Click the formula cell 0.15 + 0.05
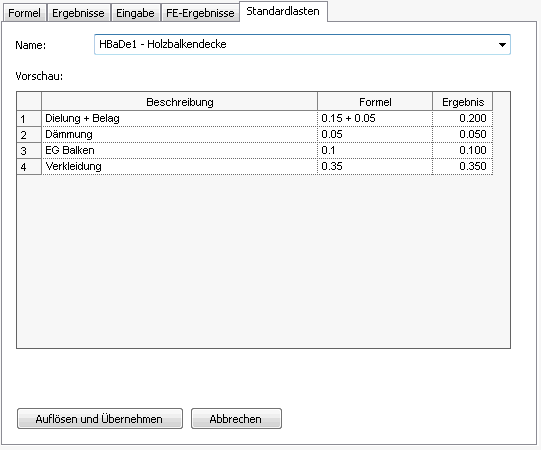 [375, 118]
